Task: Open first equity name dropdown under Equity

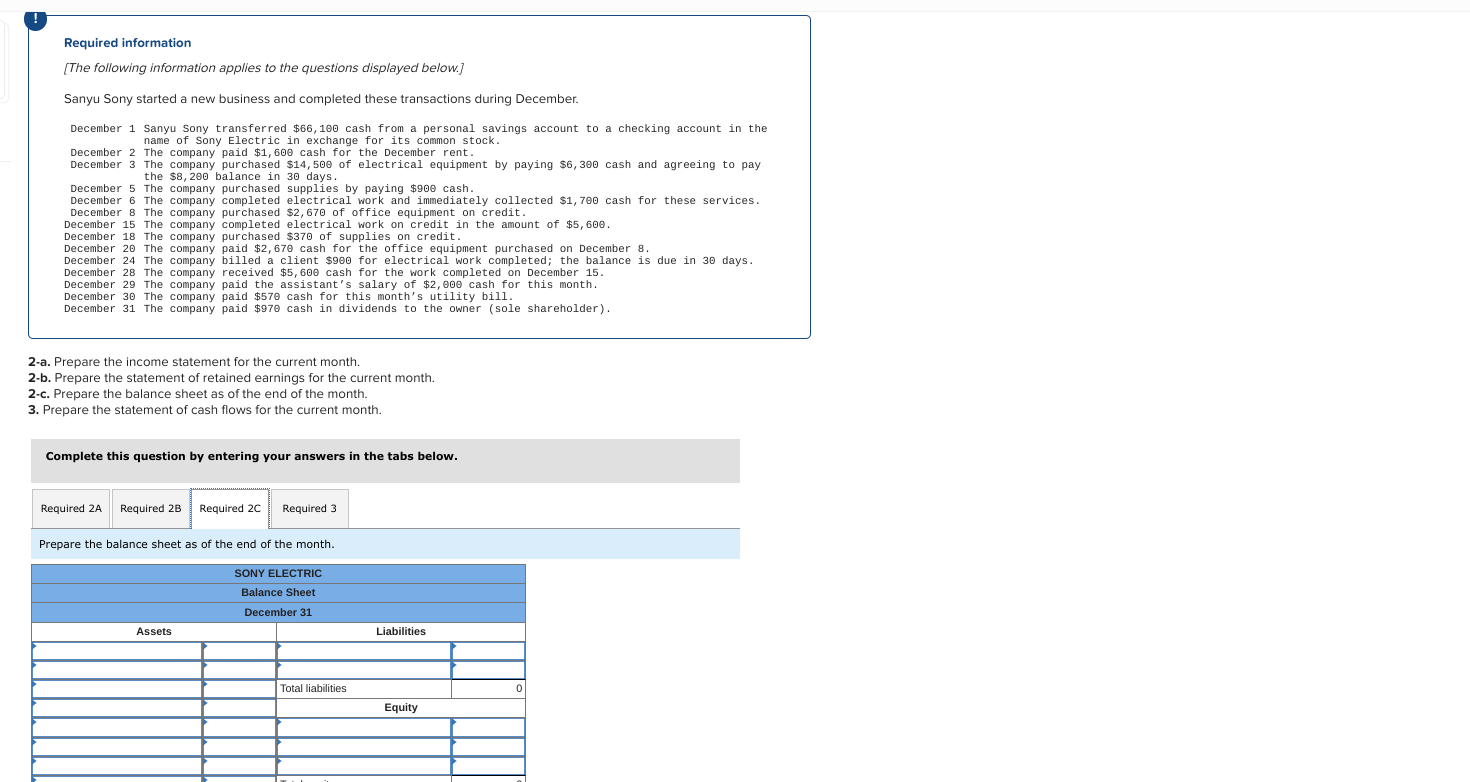Action: click(x=364, y=727)
